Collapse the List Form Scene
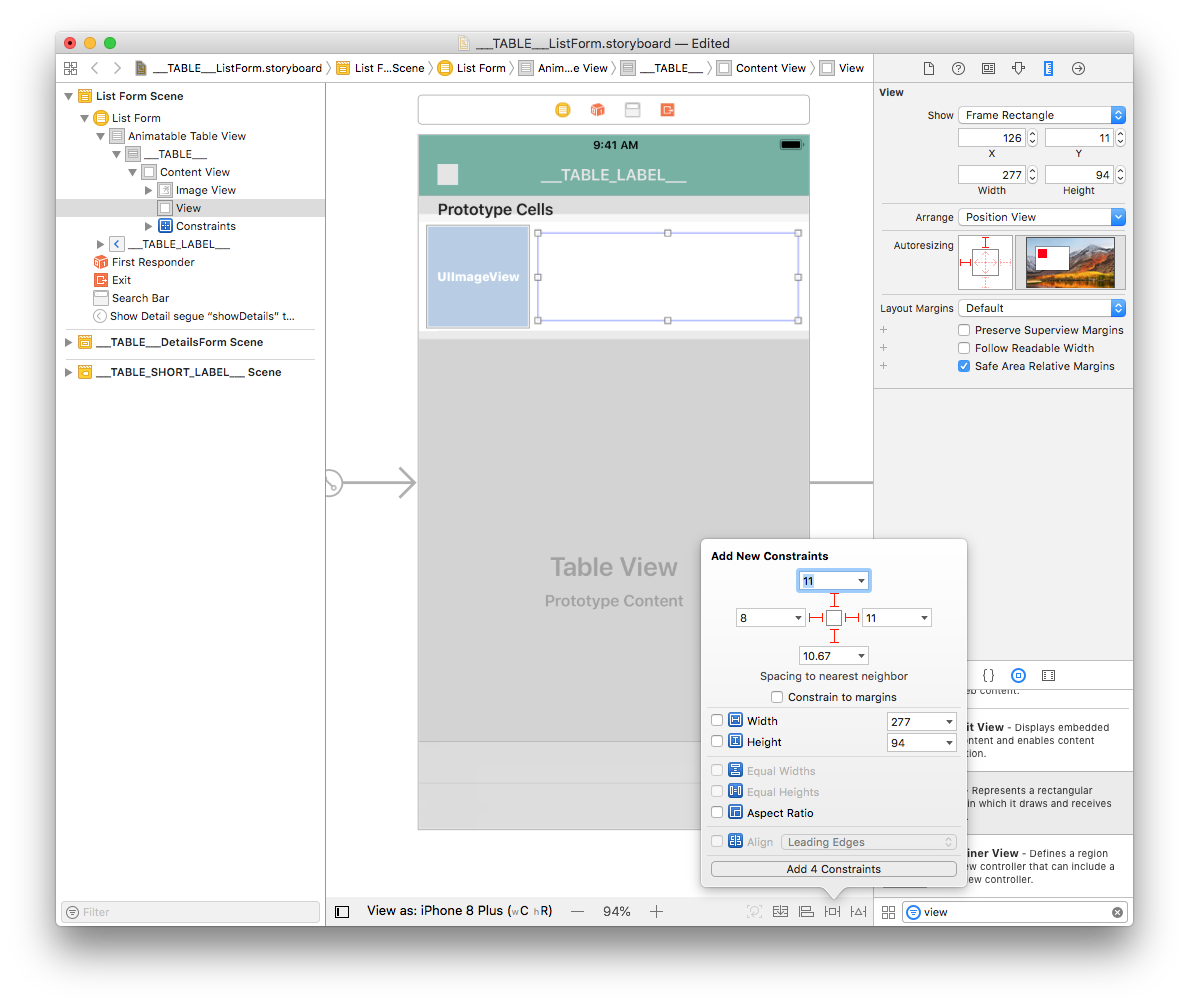 [x=69, y=96]
